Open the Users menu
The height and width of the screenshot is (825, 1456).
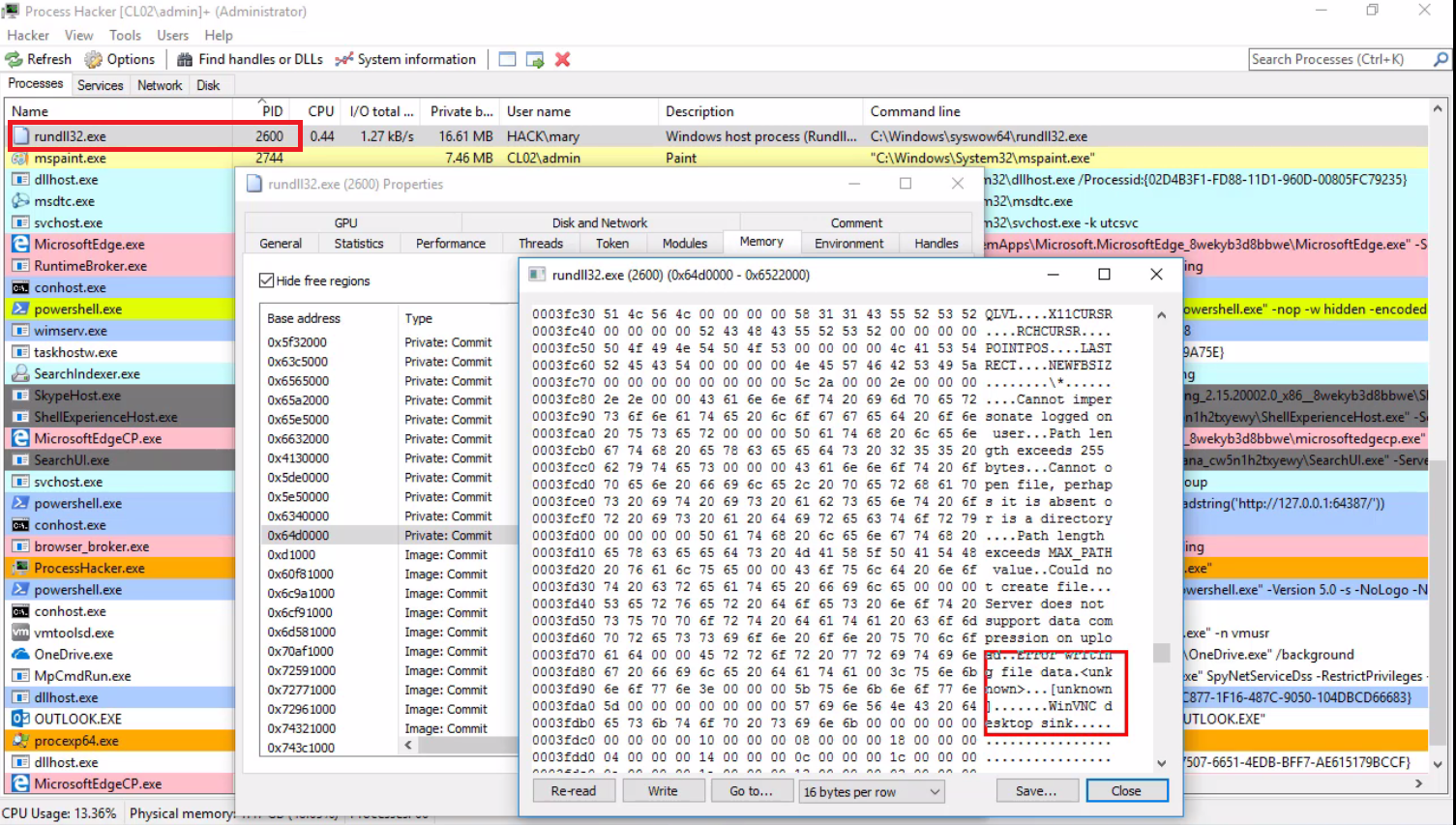click(173, 35)
